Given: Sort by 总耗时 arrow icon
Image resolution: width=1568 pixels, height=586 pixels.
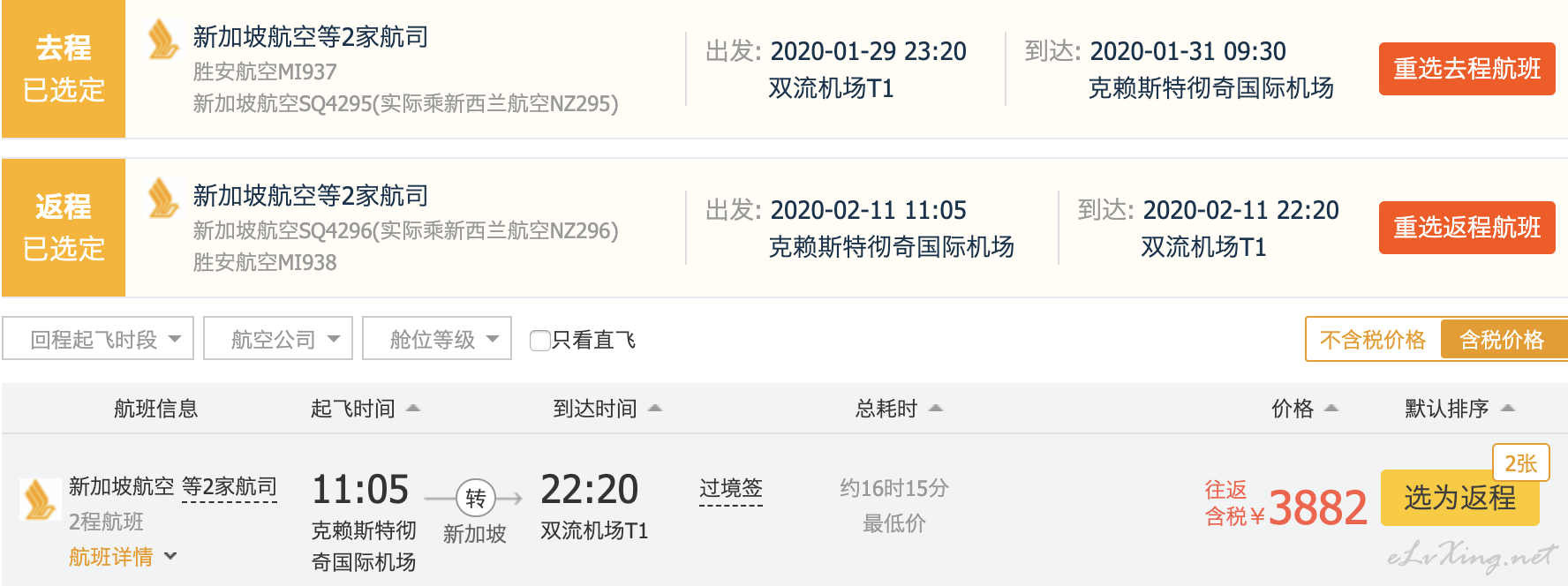Looking at the screenshot, I should click(x=936, y=408).
